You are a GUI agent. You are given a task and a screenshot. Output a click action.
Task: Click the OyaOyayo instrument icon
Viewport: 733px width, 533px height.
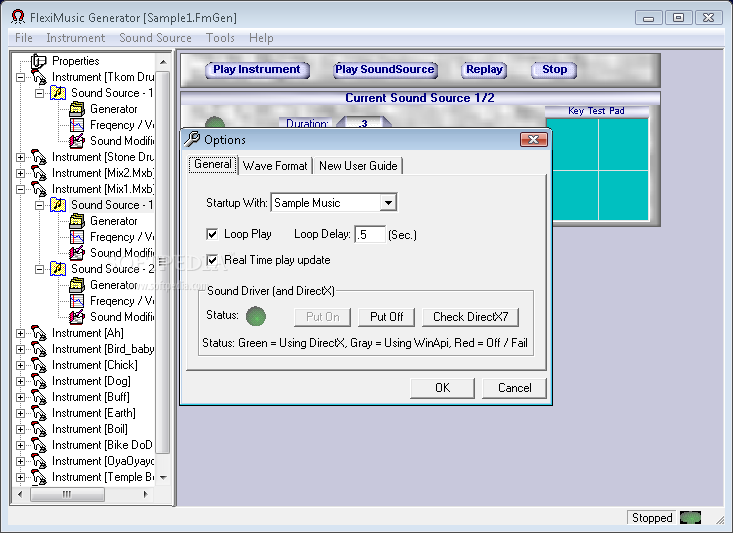[39, 461]
